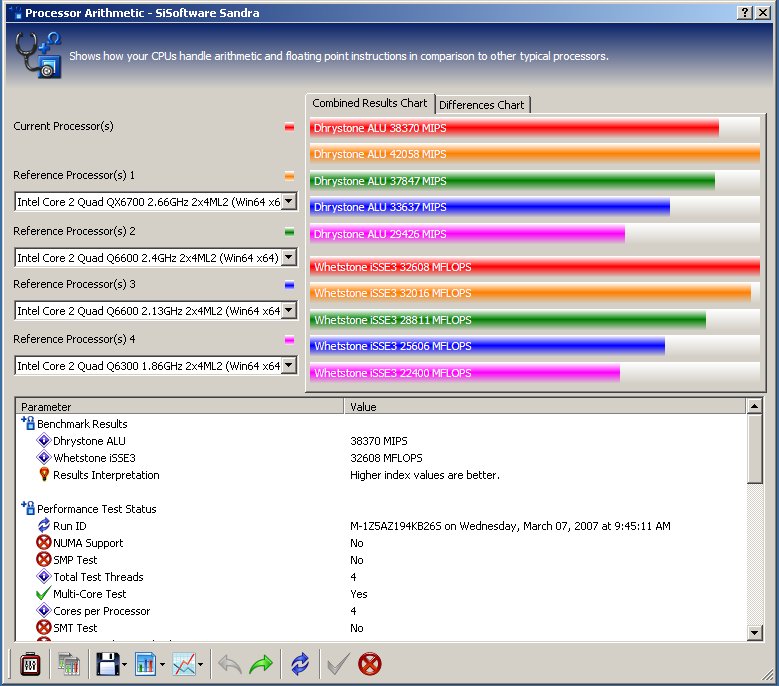Click the question mark help button
This screenshot has width=779, height=686.
point(745,12)
